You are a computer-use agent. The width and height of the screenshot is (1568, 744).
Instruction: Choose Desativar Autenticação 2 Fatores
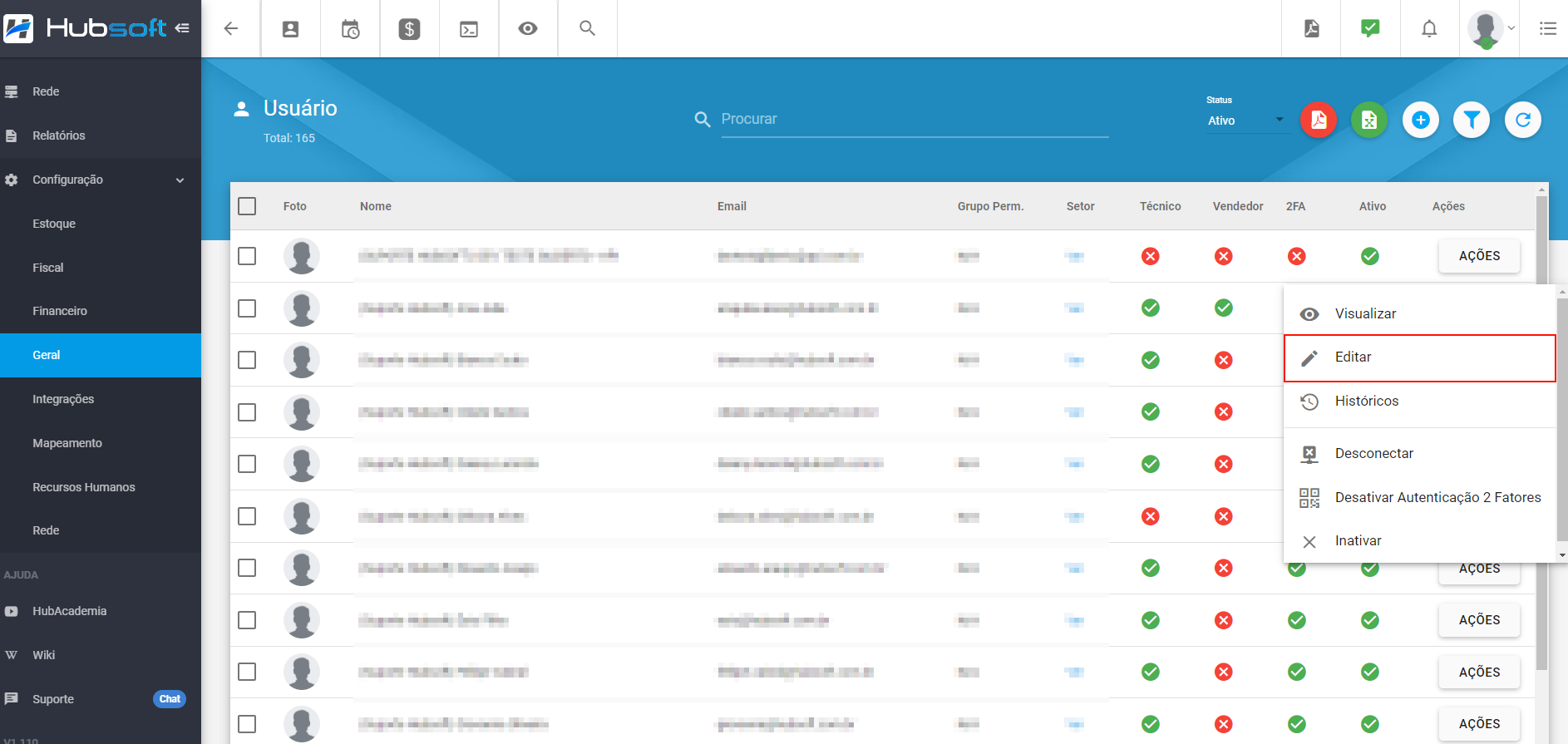click(x=1419, y=497)
